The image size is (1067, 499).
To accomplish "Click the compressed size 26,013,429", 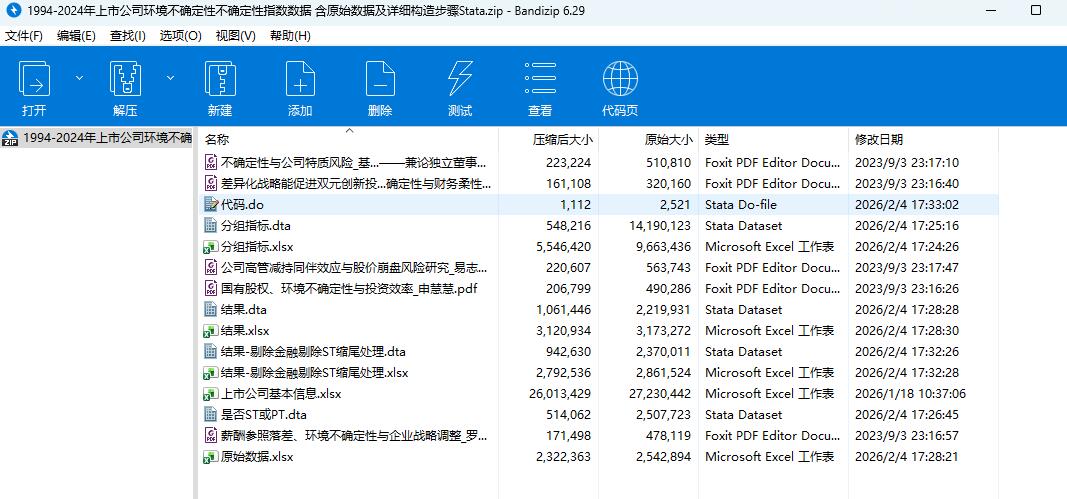I will 560,394.
